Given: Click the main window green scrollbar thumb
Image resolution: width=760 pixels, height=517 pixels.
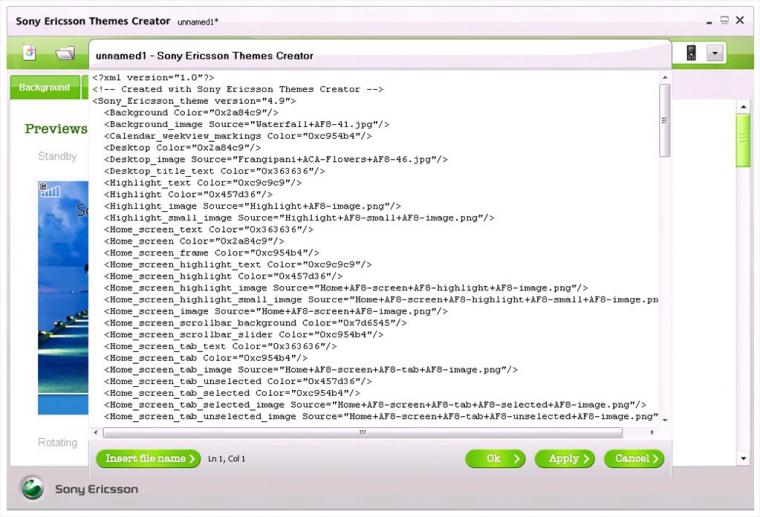Looking at the screenshot, I should click(743, 141).
